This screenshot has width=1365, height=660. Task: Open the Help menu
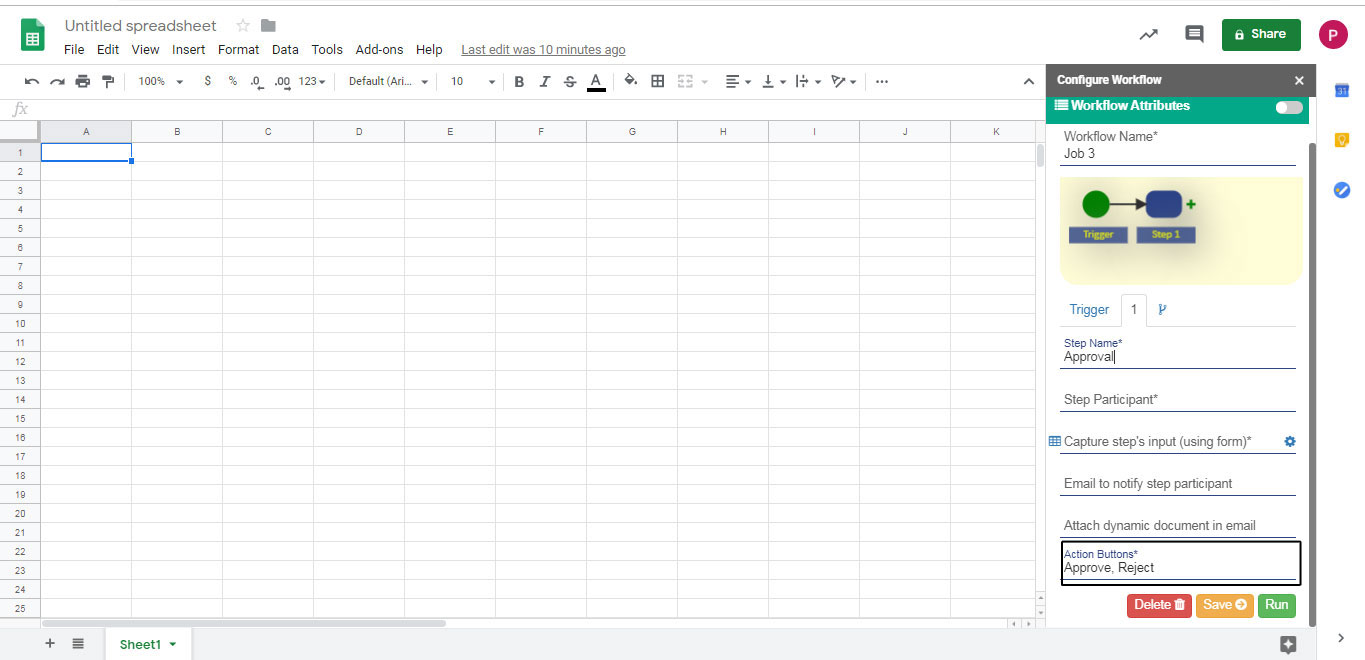point(429,49)
